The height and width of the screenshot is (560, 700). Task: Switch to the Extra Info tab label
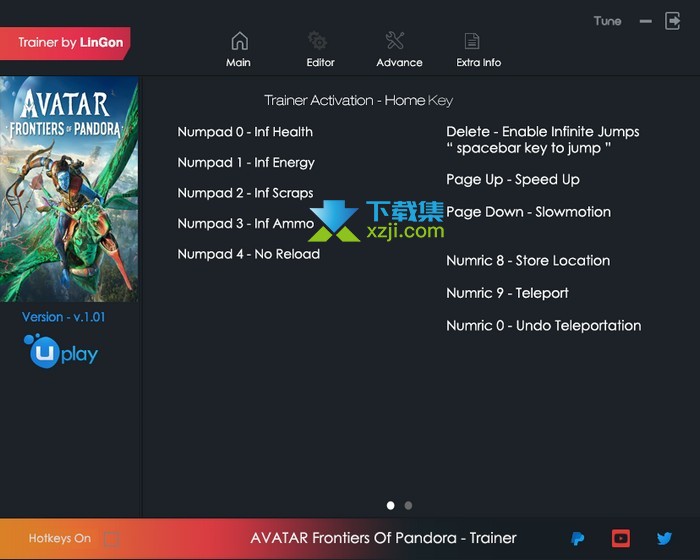[x=479, y=63]
